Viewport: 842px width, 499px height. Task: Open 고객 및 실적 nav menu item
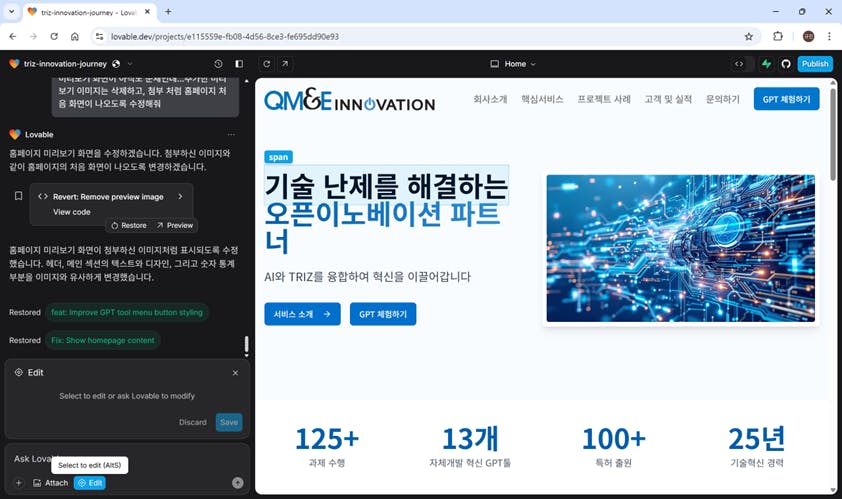click(668, 99)
